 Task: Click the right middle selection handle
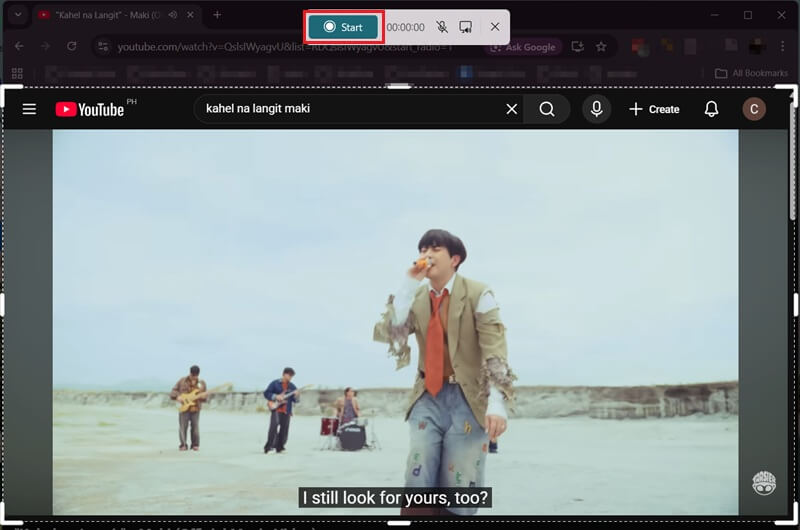pos(796,305)
